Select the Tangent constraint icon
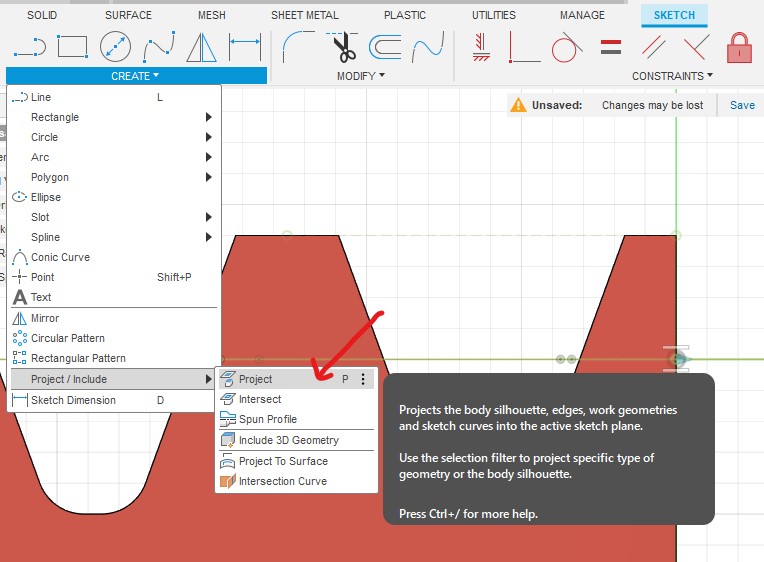The height and width of the screenshot is (562, 764). point(567,47)
